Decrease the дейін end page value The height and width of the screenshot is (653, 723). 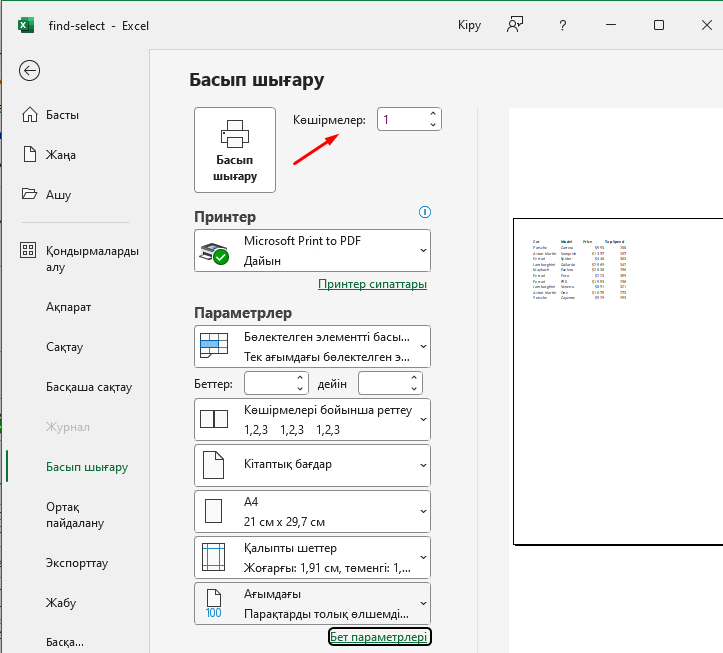[414, 389]
